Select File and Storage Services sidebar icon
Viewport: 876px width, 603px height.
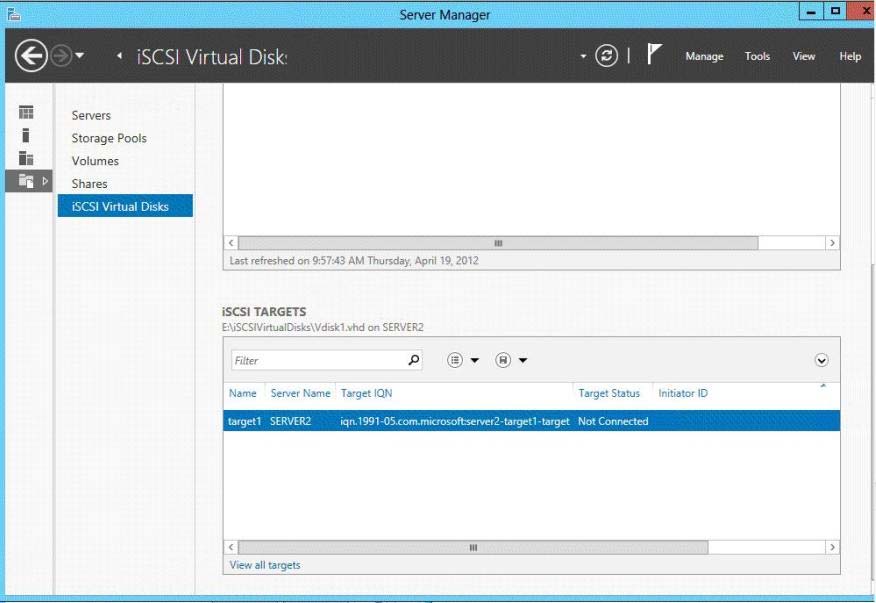[26, 181]
